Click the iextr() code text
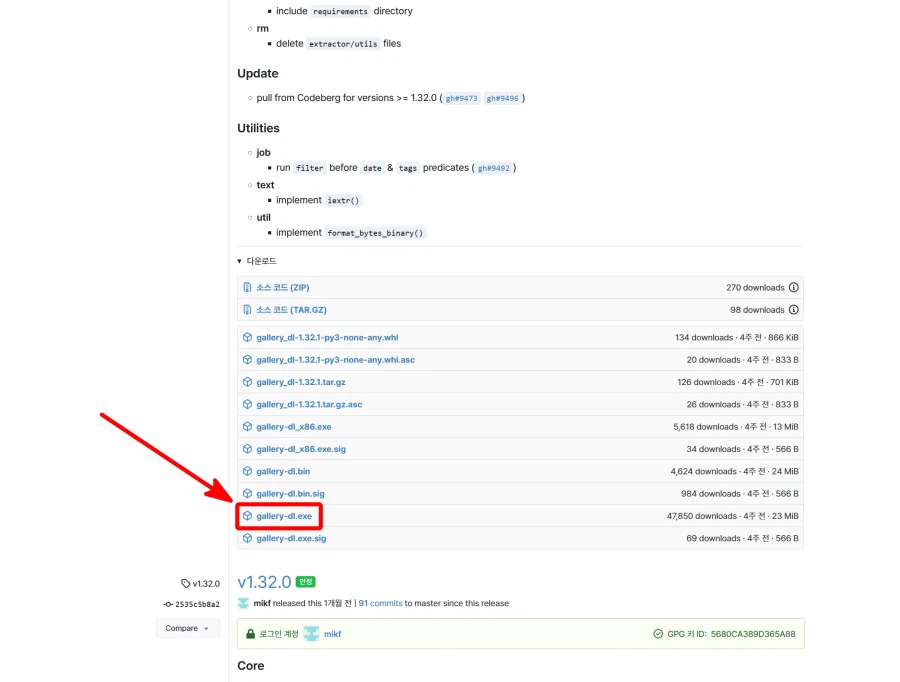The height and width of the screenshot is (682, 900). 343,200
